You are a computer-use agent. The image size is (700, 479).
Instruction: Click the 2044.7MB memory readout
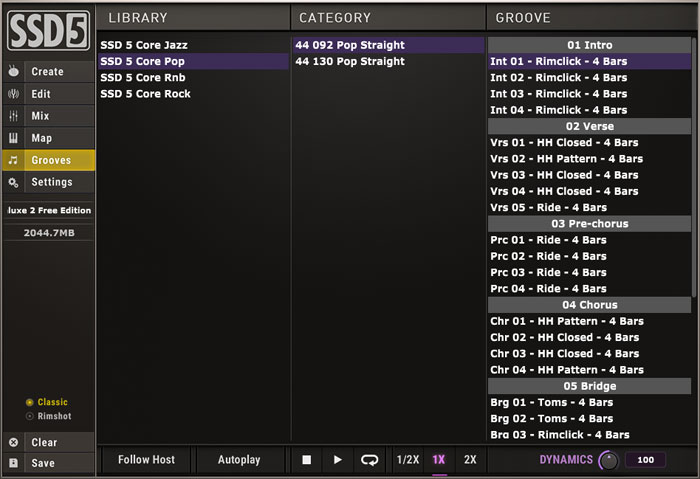[x=49, y=233]
